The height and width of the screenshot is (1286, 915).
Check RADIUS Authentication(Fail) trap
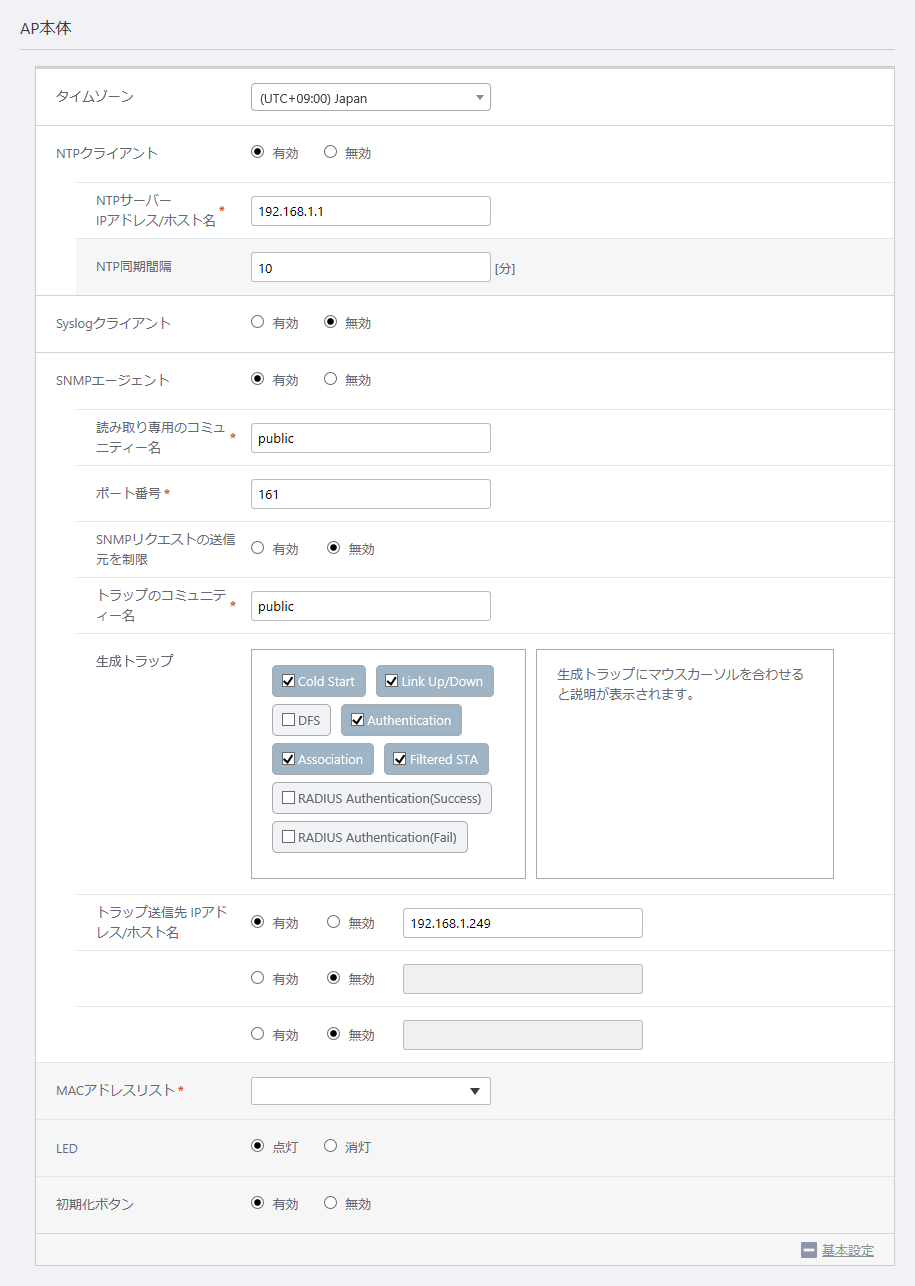pos(289,837)
